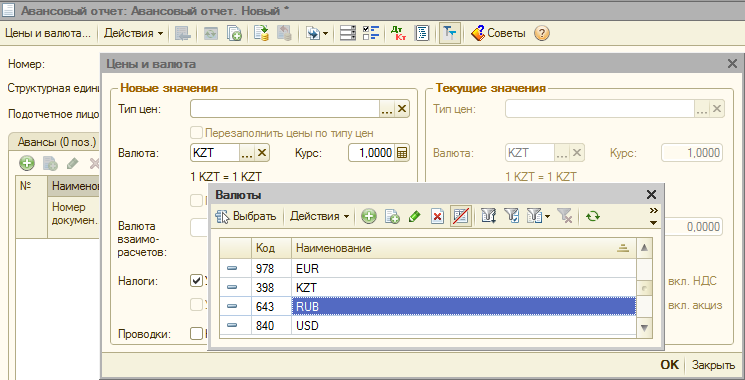This screenshot has width=745, height=380.
Task: Open 'Цены и валюта...' in main toolbar
Action: 47,33
